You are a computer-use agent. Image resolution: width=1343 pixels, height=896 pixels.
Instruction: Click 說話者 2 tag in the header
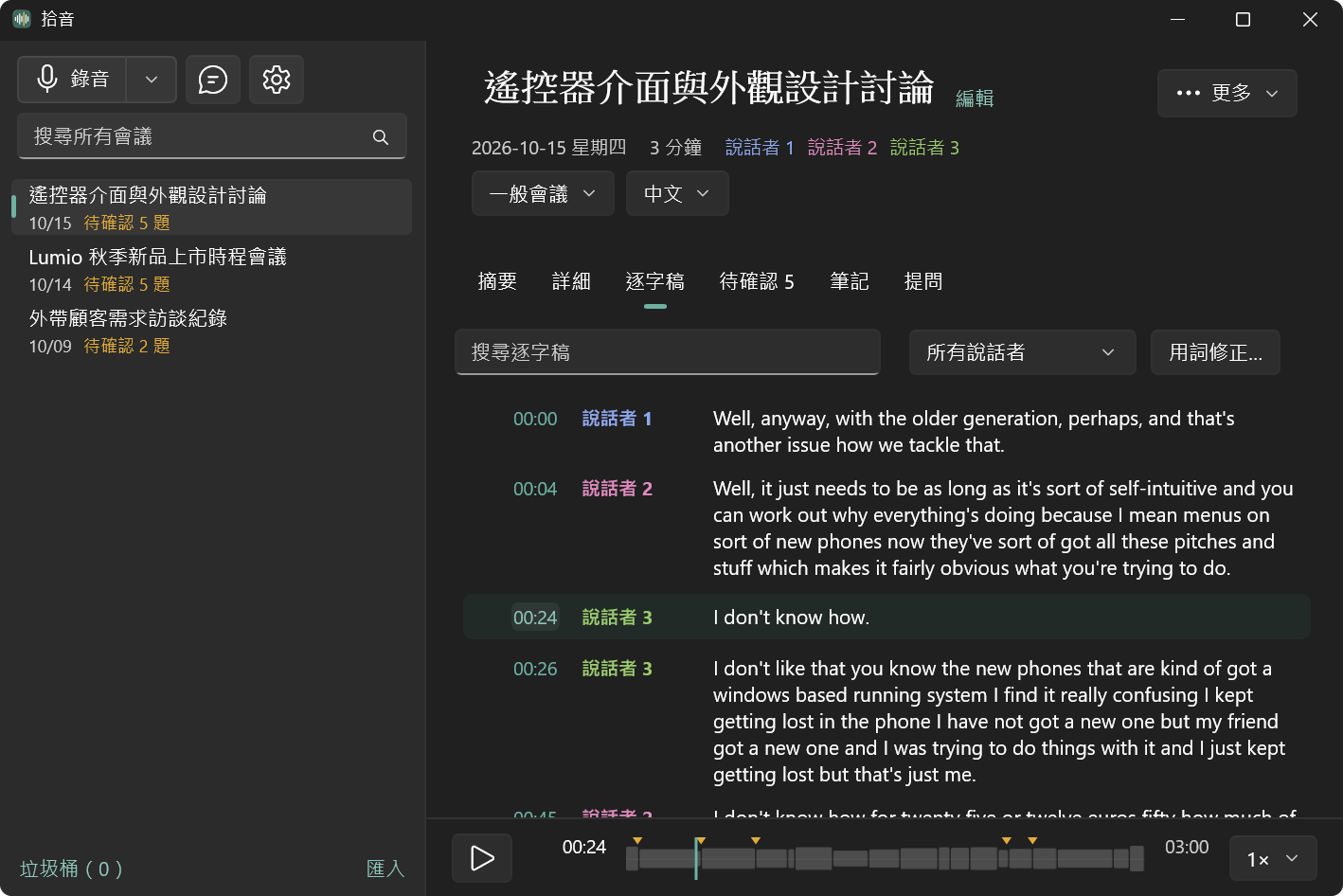(842, 148)
